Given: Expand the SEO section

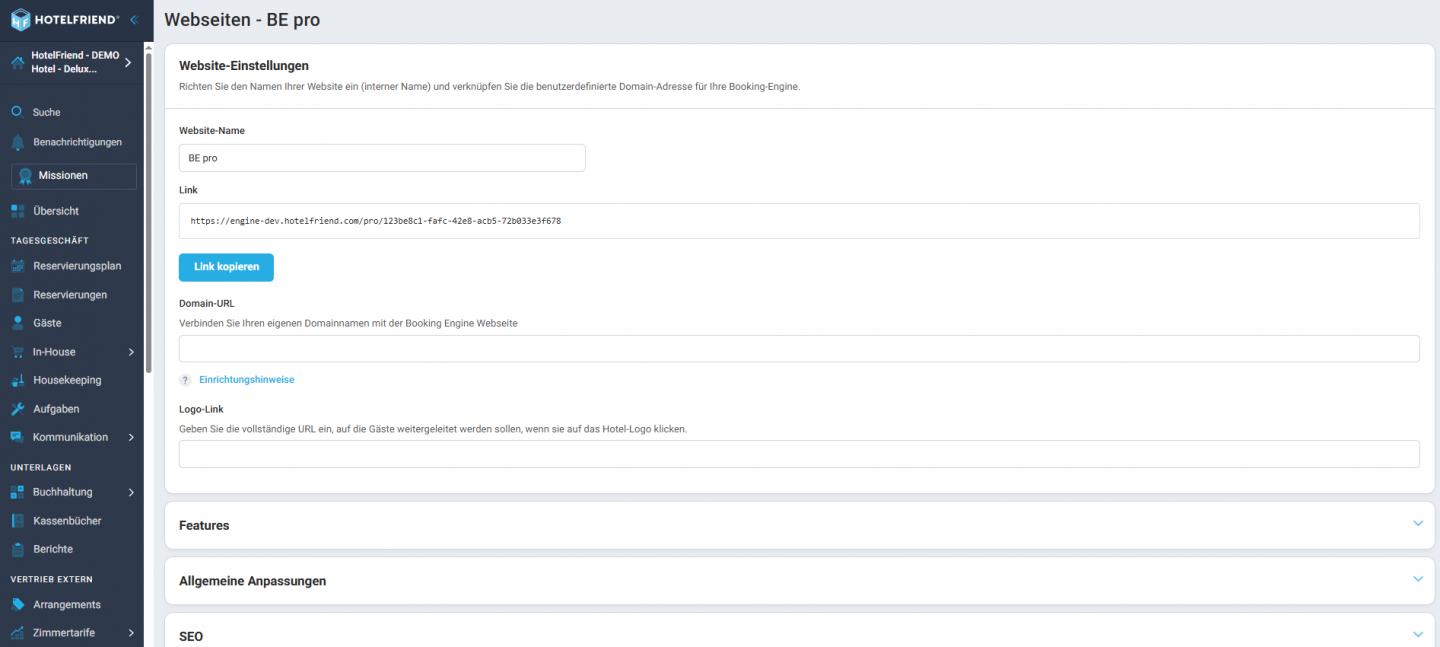Looking at the screenshot, I should [1417, 635].
